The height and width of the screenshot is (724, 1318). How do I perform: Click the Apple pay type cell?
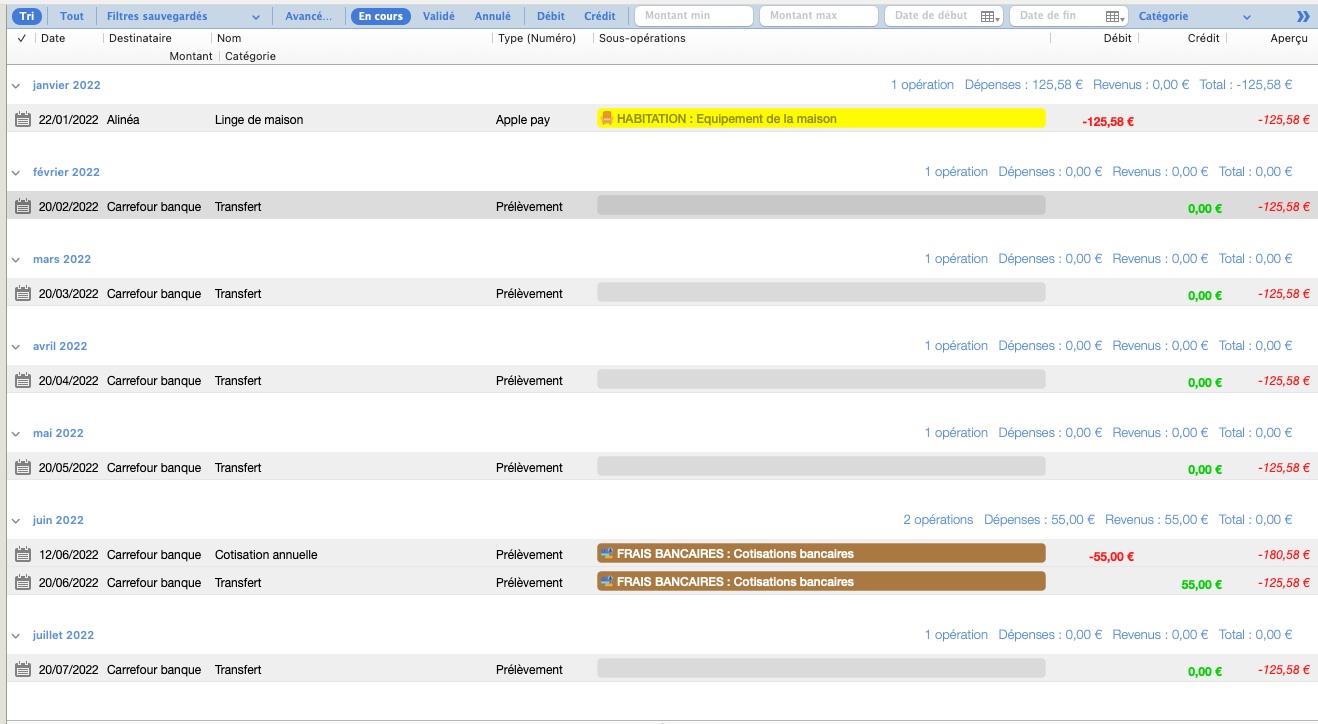pyautogui.click(x=523, y=120)
